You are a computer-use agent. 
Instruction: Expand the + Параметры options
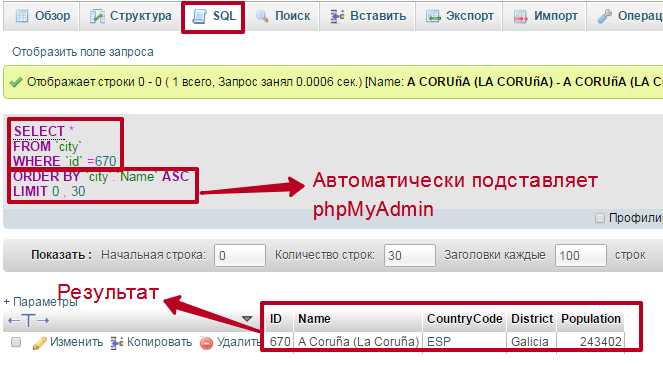point(41,302)
